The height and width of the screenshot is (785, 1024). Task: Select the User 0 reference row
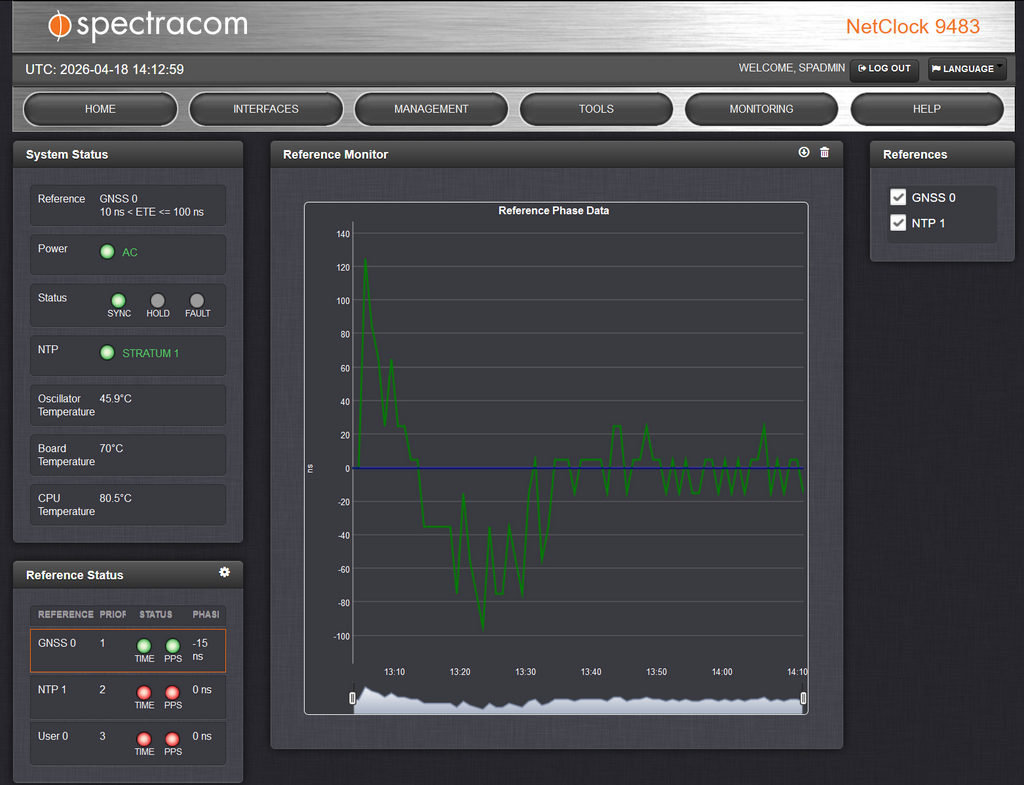pos(127,742)
